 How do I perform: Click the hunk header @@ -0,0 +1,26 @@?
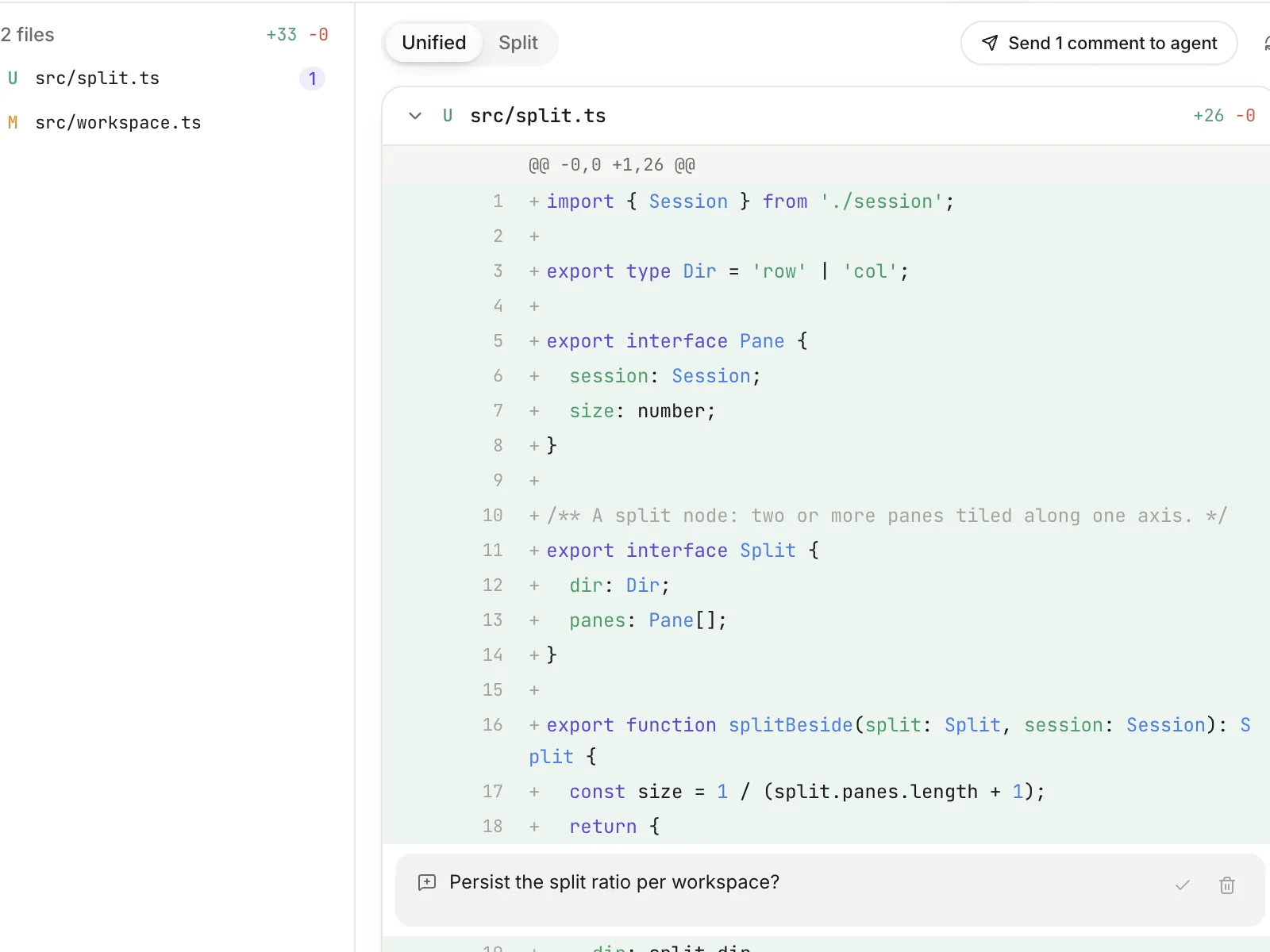tap(611, 165)
